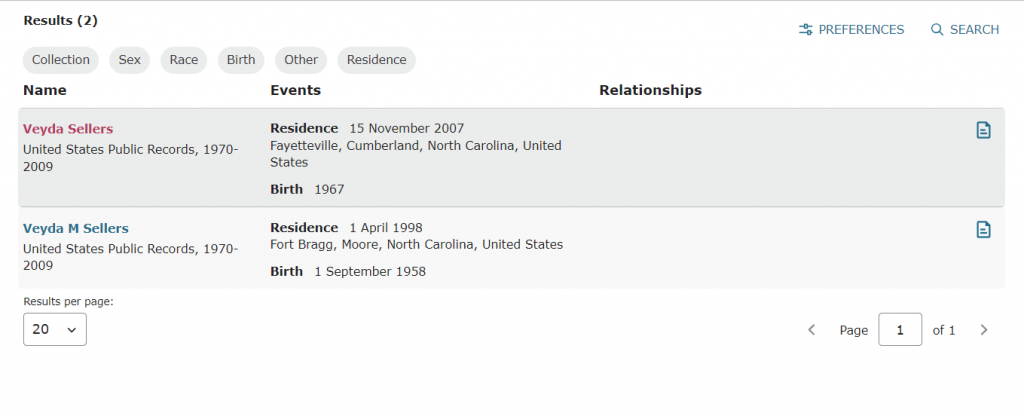The height and width of the screenshot is (416, 1024).
Task: Open Veyda M Sellers record link
Action: pyautogui.click(x=76, y=229)
